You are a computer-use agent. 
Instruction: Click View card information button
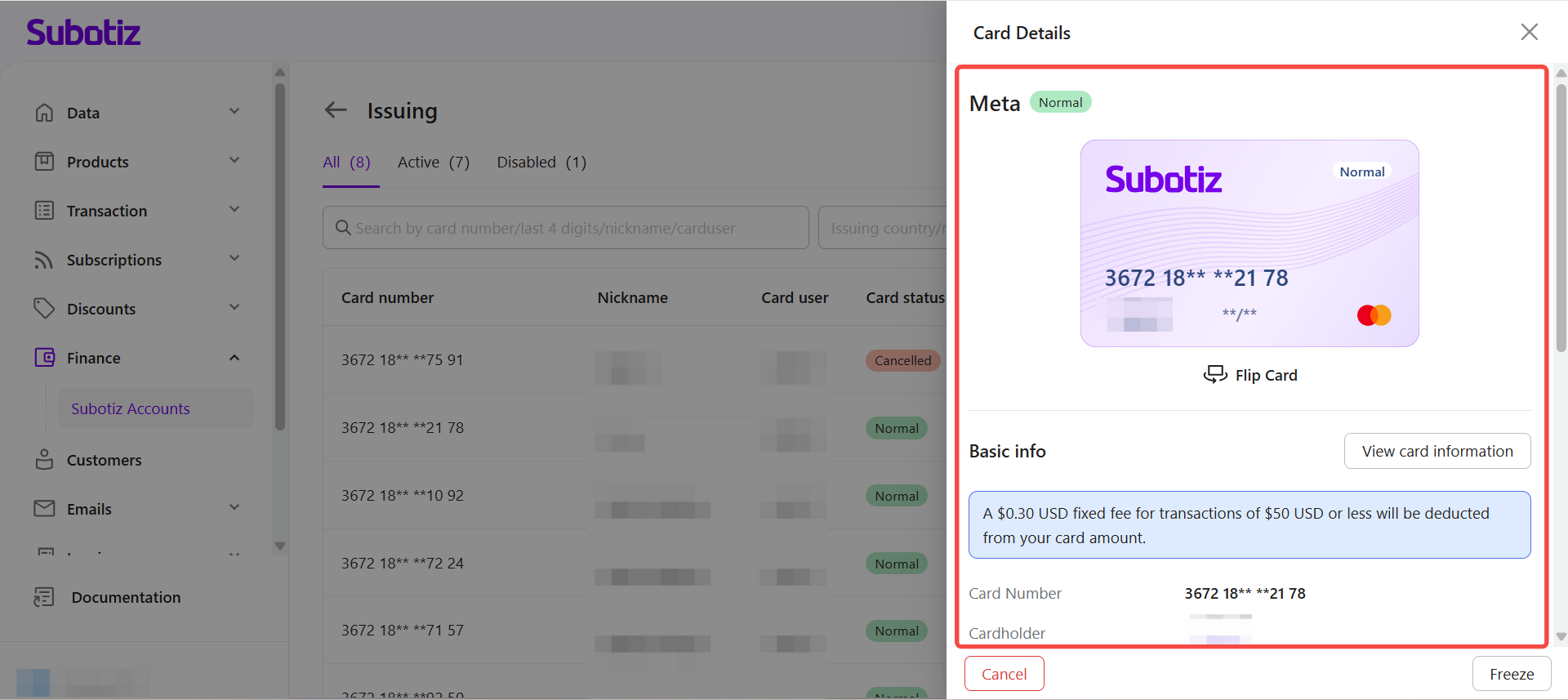coord(1437,451)
